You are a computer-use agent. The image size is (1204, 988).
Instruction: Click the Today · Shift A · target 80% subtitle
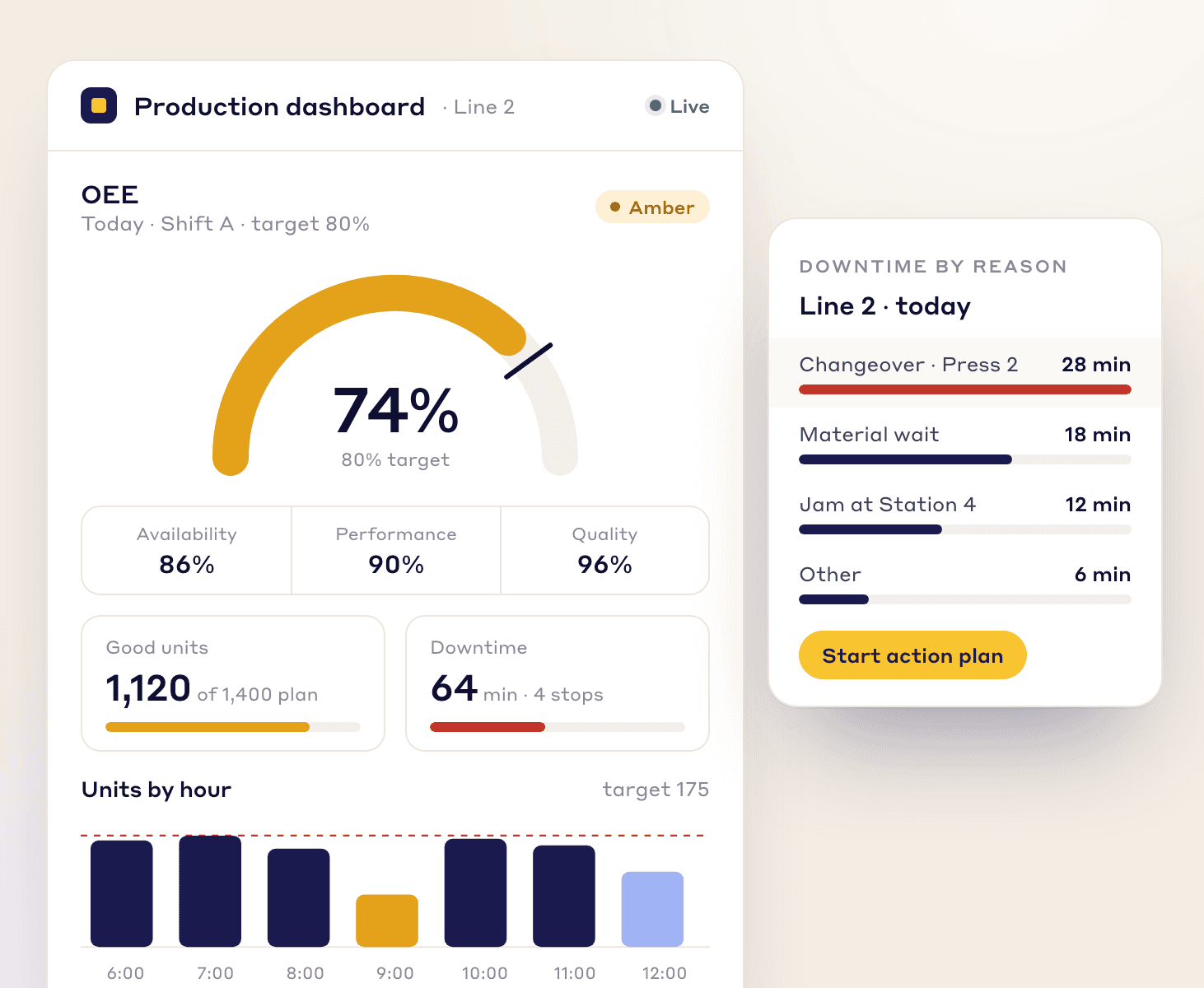point(226,224)
